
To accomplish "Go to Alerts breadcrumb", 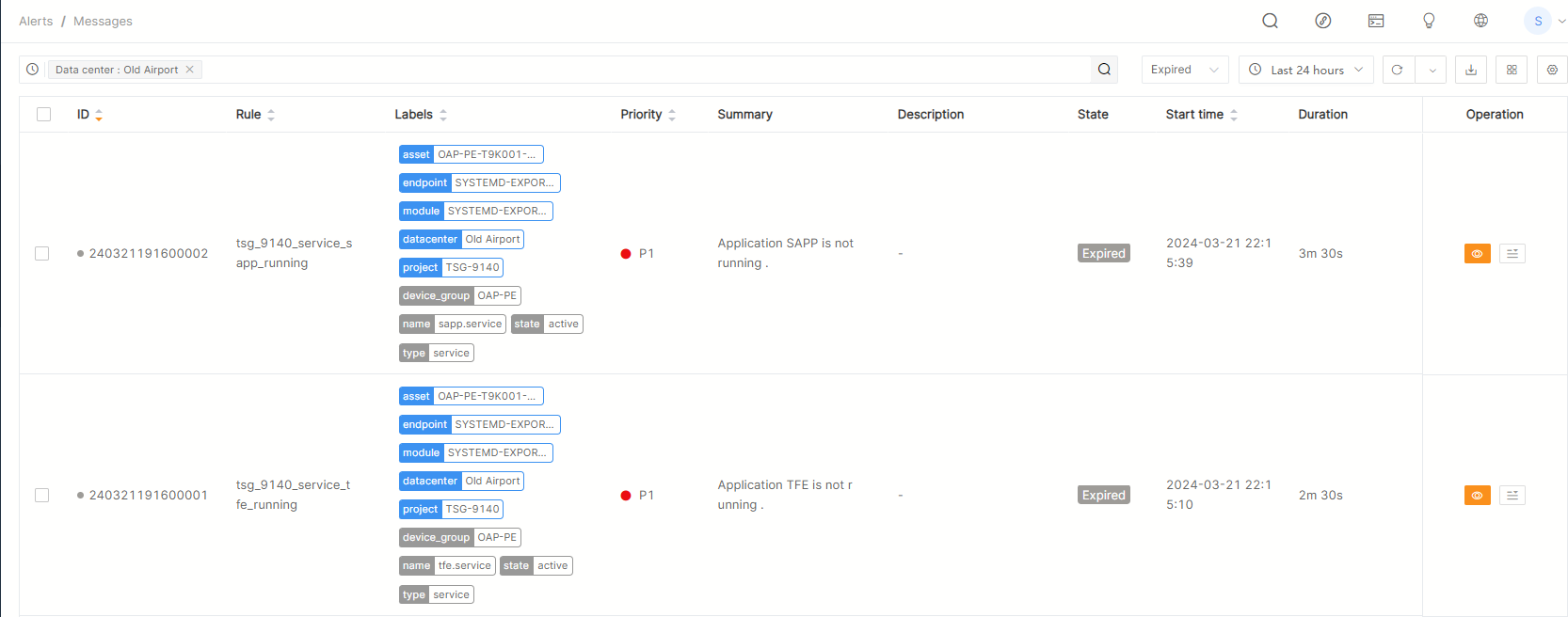I will (x=36, y=21).
